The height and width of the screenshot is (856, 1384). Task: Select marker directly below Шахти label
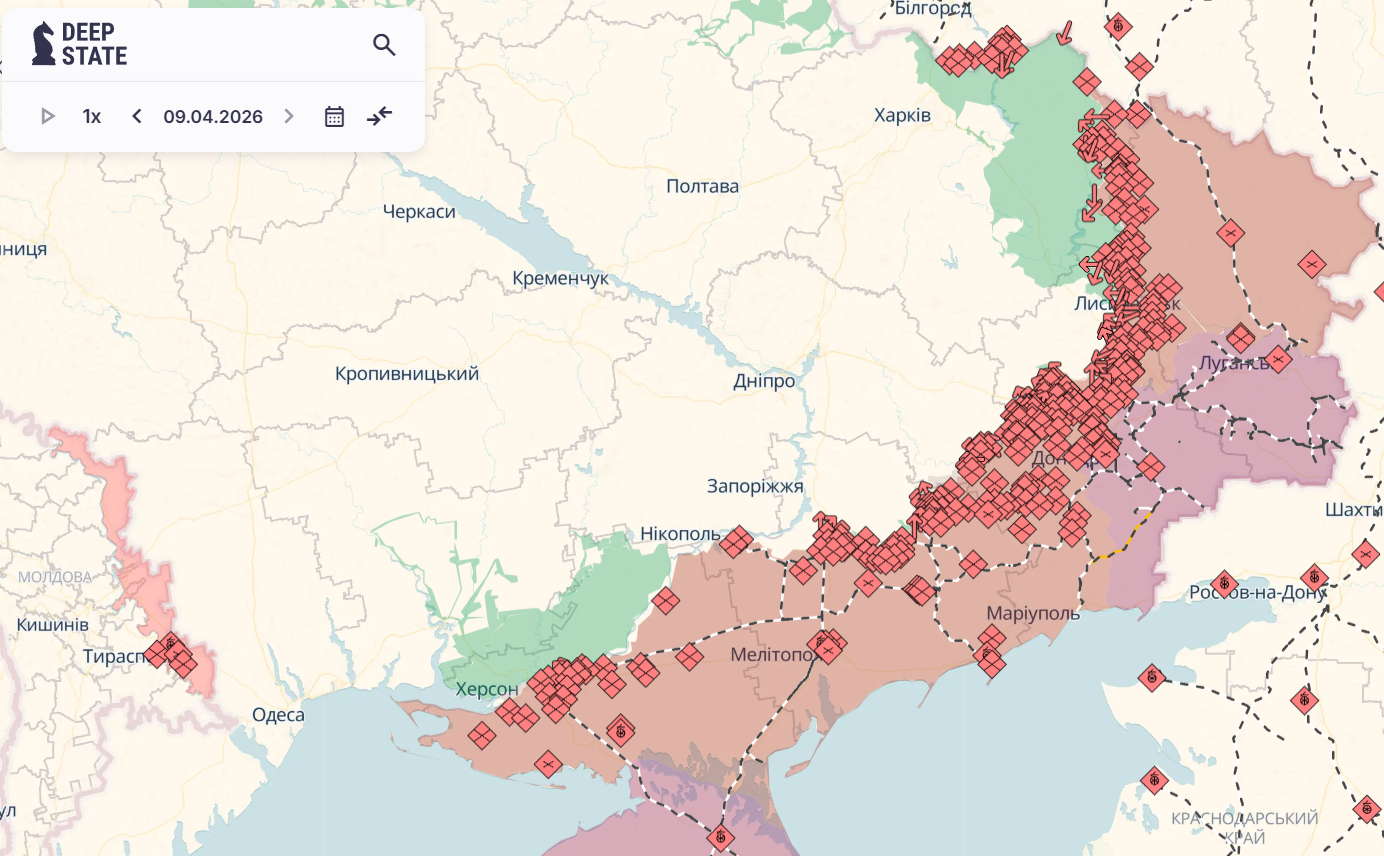(x=1365, y=553)
